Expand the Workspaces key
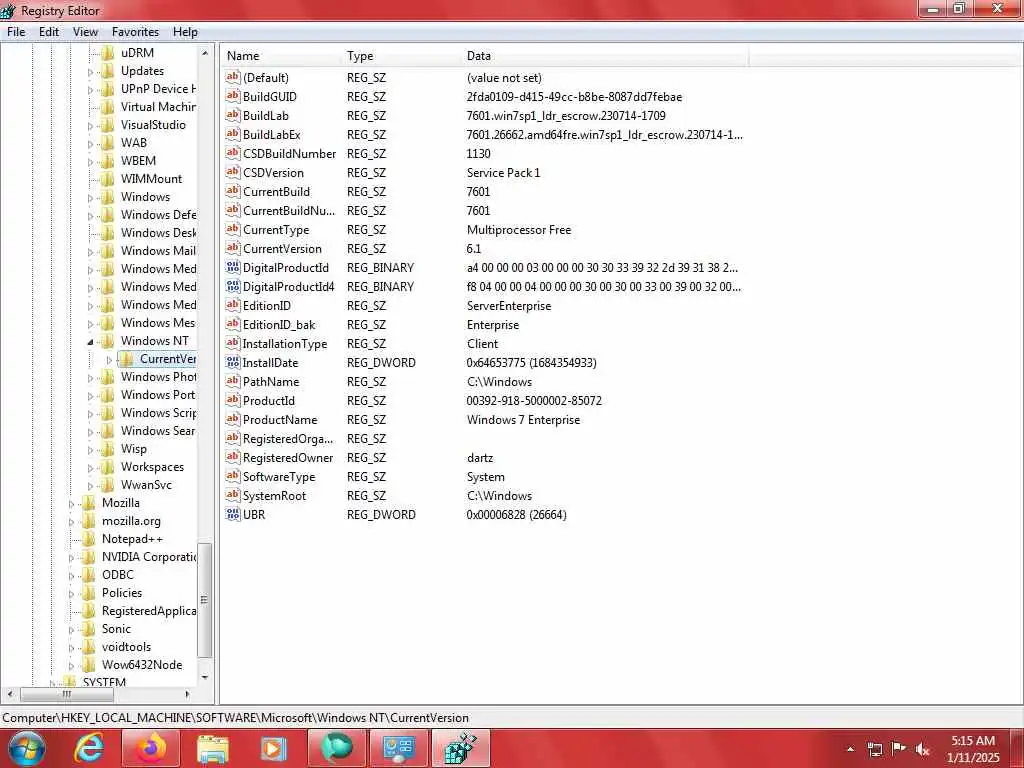 click(x=91, y=468)
